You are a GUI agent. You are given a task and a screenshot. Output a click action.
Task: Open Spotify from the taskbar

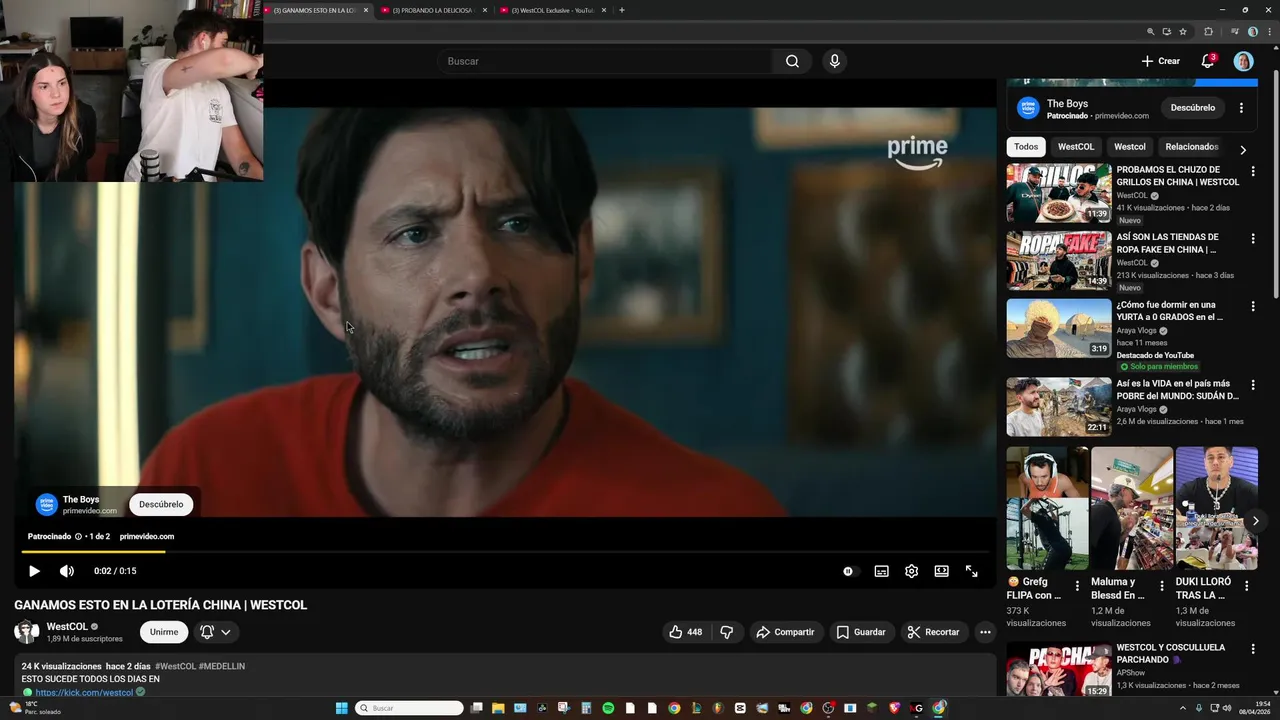click(x=608, y=708)
